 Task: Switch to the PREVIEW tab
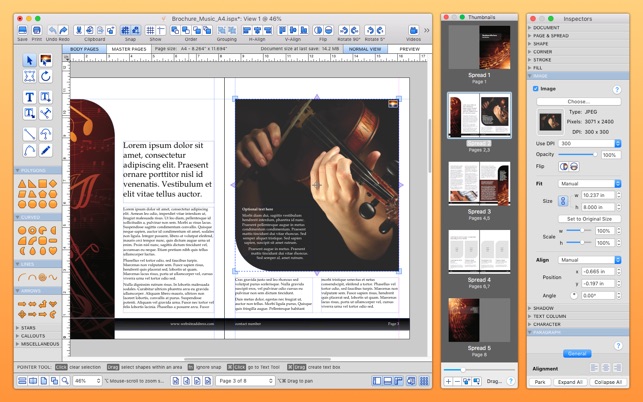tap(410, 49)
